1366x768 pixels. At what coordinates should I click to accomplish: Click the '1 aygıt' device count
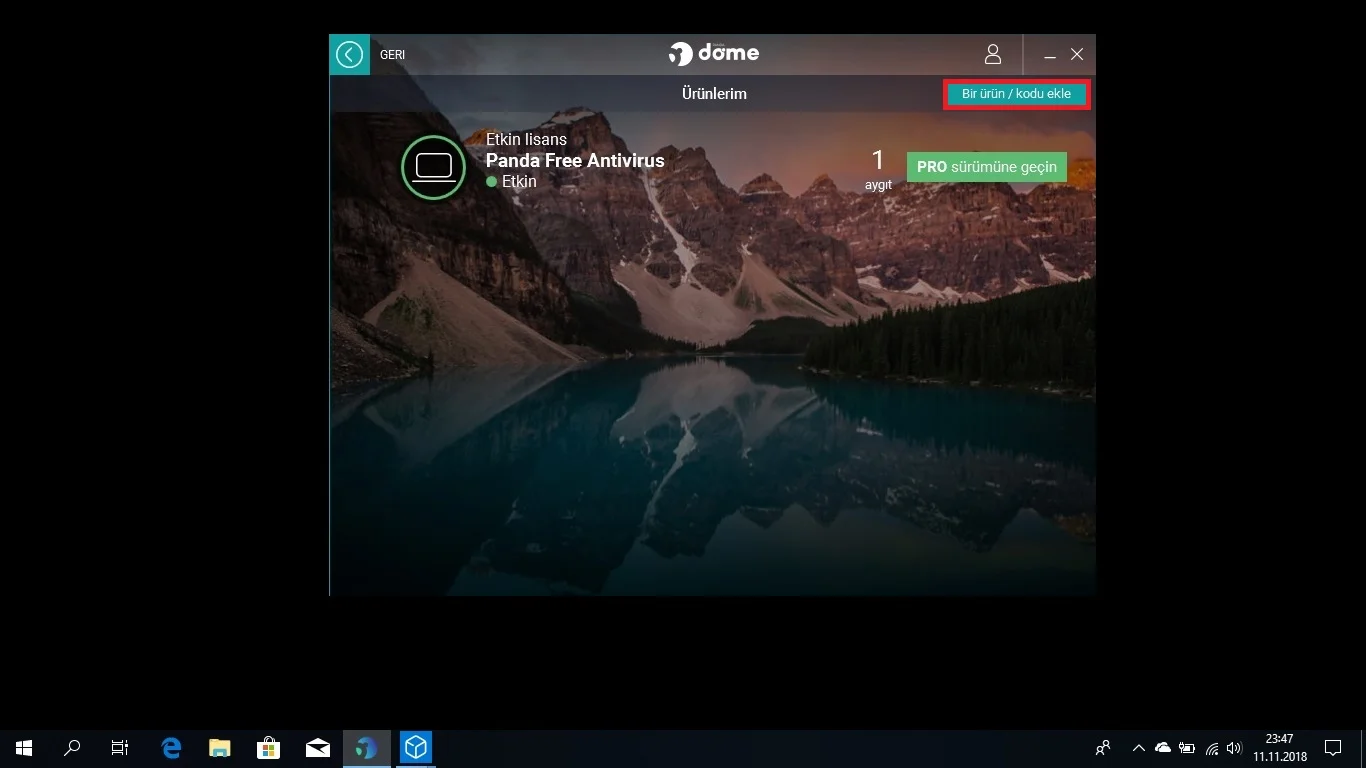[878, 169]
